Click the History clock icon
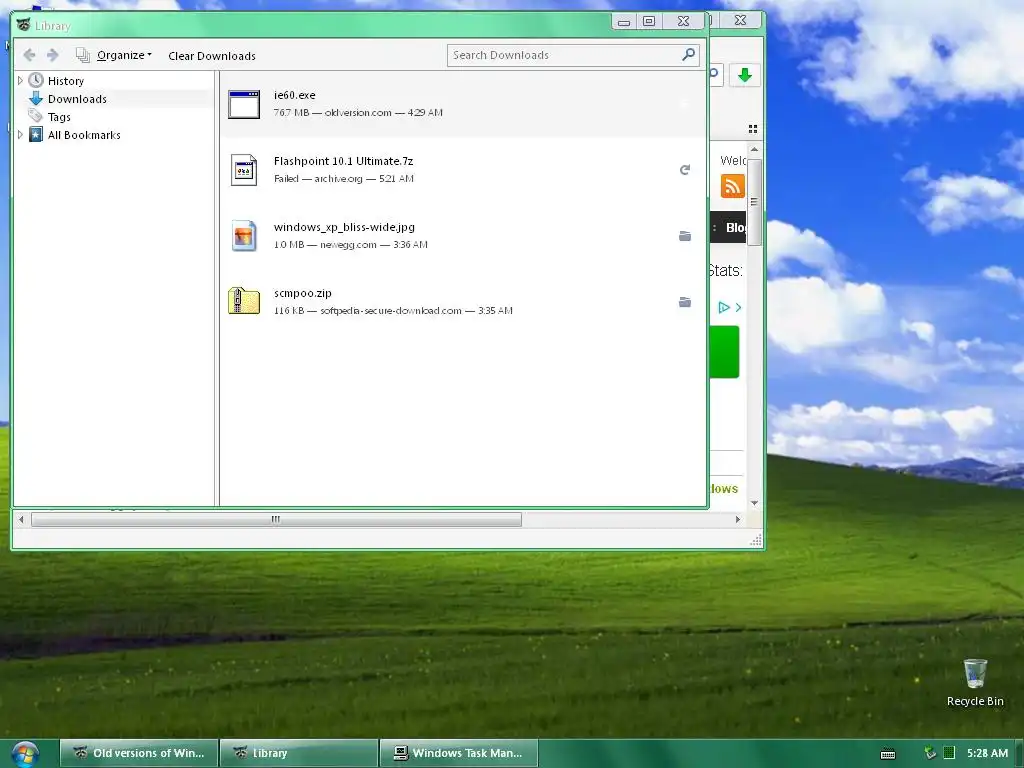Viewport: 1024px width, 768px height. (36, 80)
